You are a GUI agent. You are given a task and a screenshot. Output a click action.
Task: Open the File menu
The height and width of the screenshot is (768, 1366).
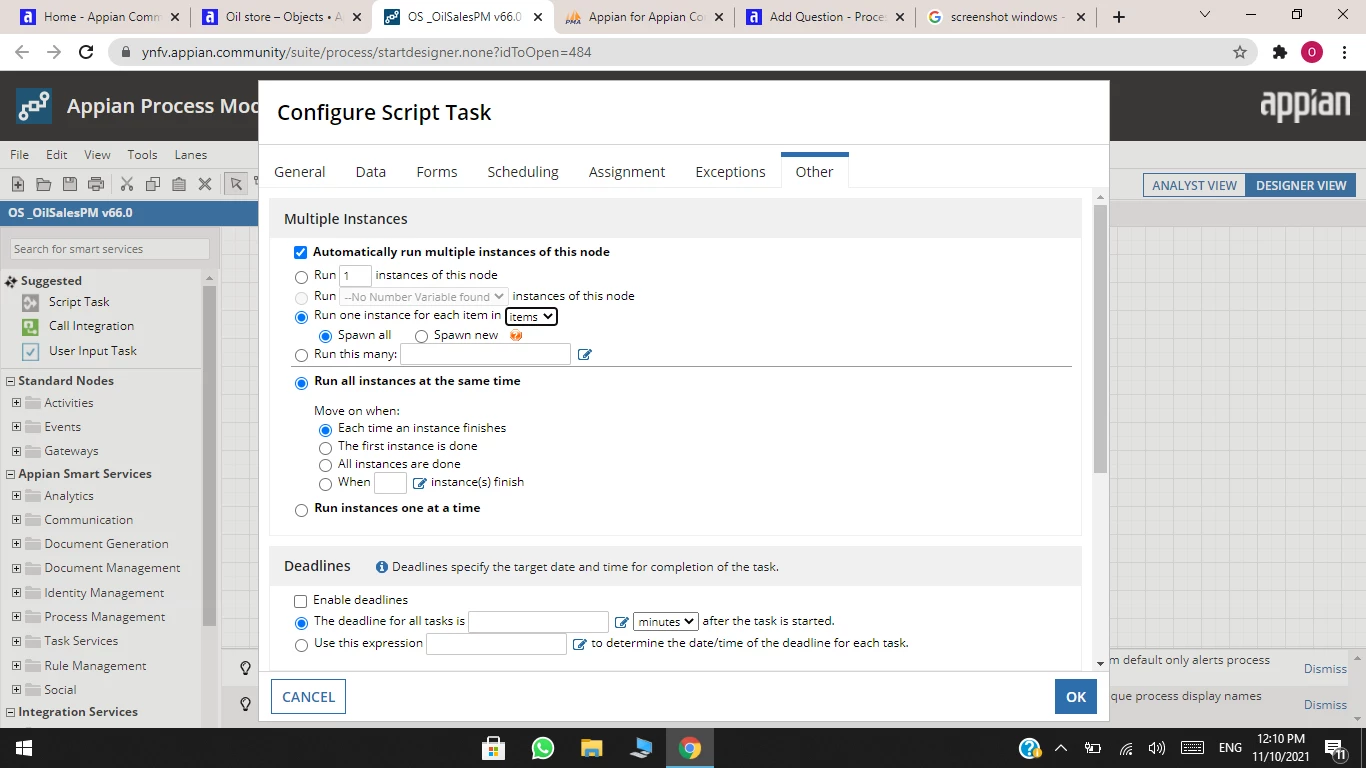click(19, 155)
